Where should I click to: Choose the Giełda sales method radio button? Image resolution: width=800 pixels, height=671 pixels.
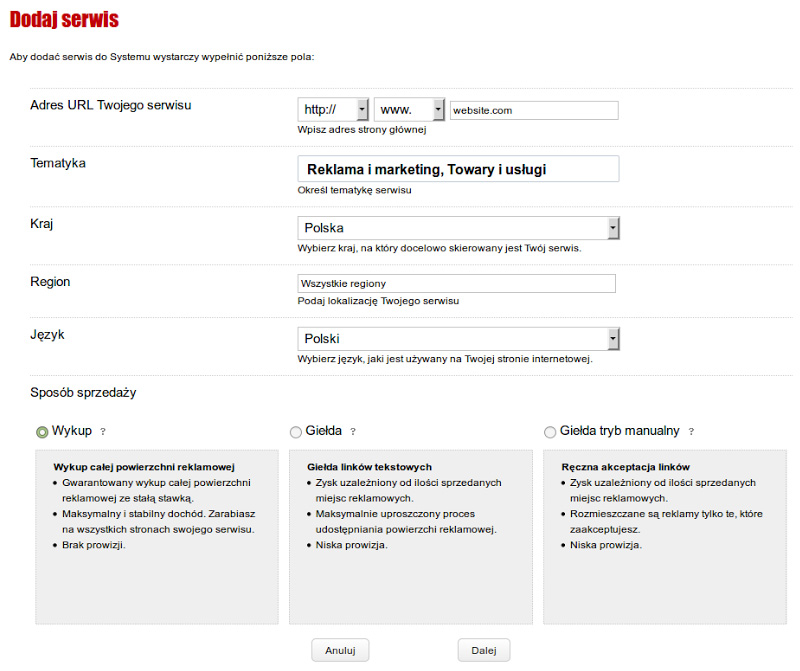pos(295,432)
